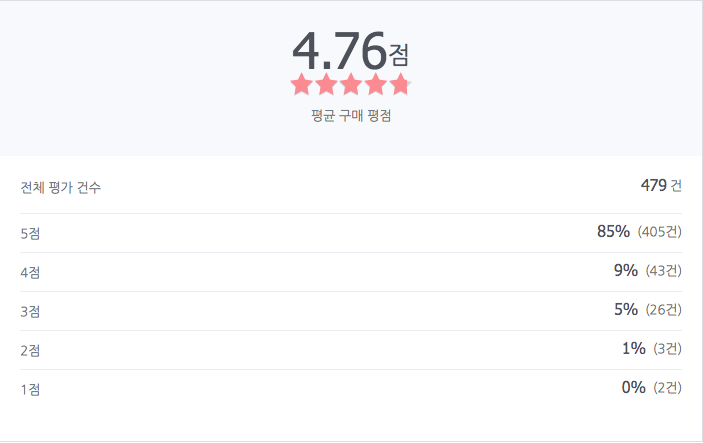Click the 평균 구매 평점 caption
Screen dimensions: 703x443
tap(351, 116)
